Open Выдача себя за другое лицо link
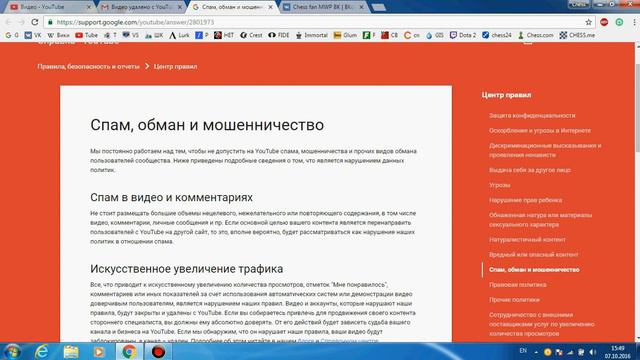 [x=529, y=170]
